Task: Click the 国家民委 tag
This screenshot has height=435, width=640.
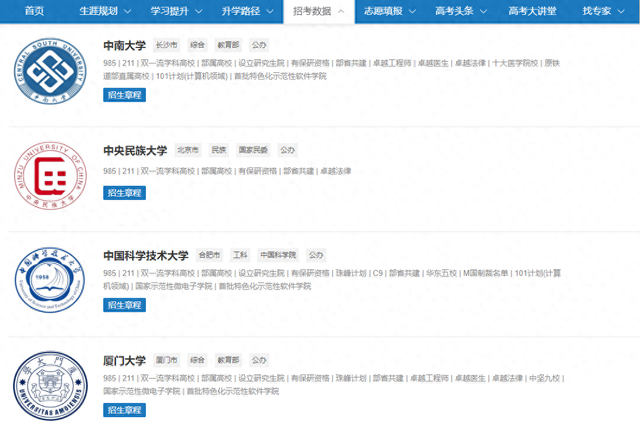Action: coord(253,150)
